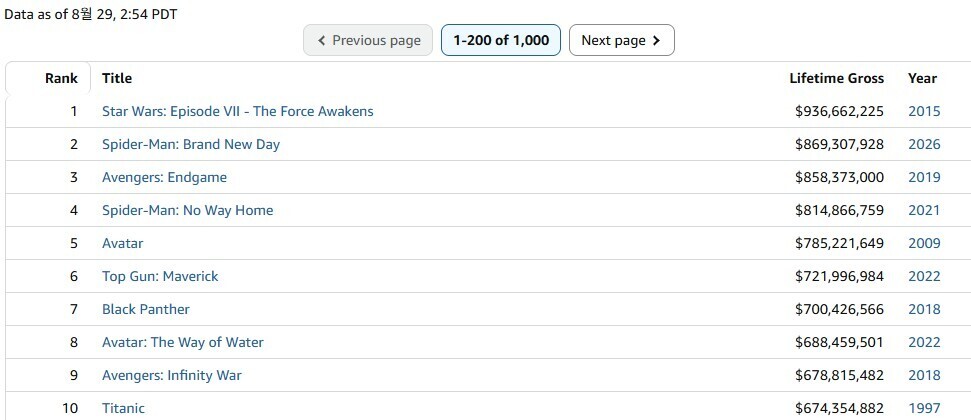Select Avengers: Endgame title link
The width and height of the screenshot is (971, 420).
pyautogui.click(x=164, y=177)
